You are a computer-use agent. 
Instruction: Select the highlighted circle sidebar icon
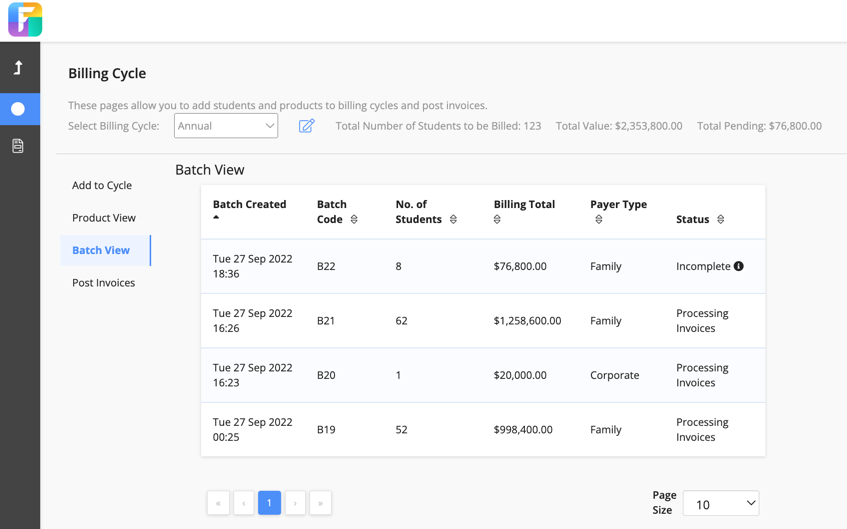[18, 109]
